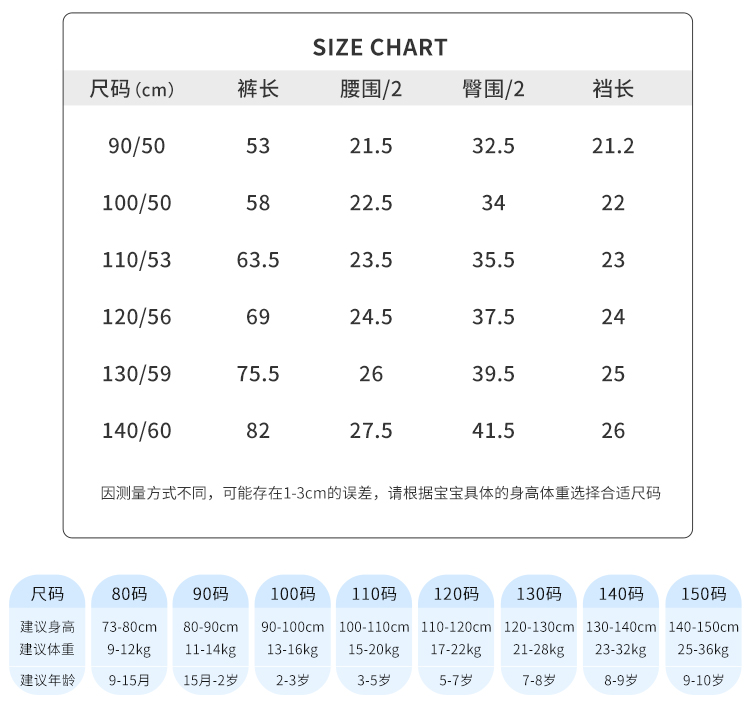Select the 110/53 size row label

click(x=136, y=260)
